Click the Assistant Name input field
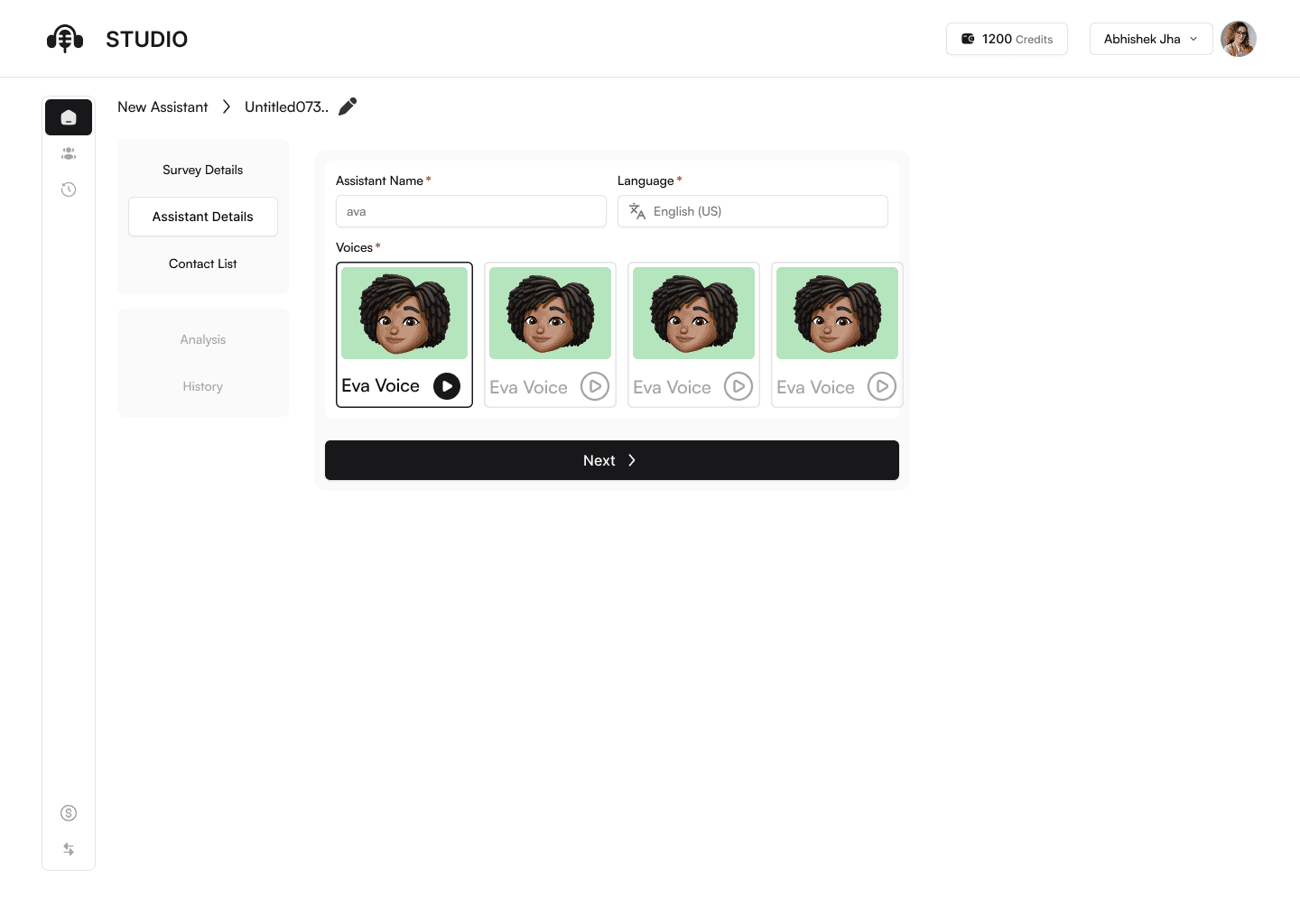The height and width of the screenshot is (924, 1300). (x=471, y=211)
